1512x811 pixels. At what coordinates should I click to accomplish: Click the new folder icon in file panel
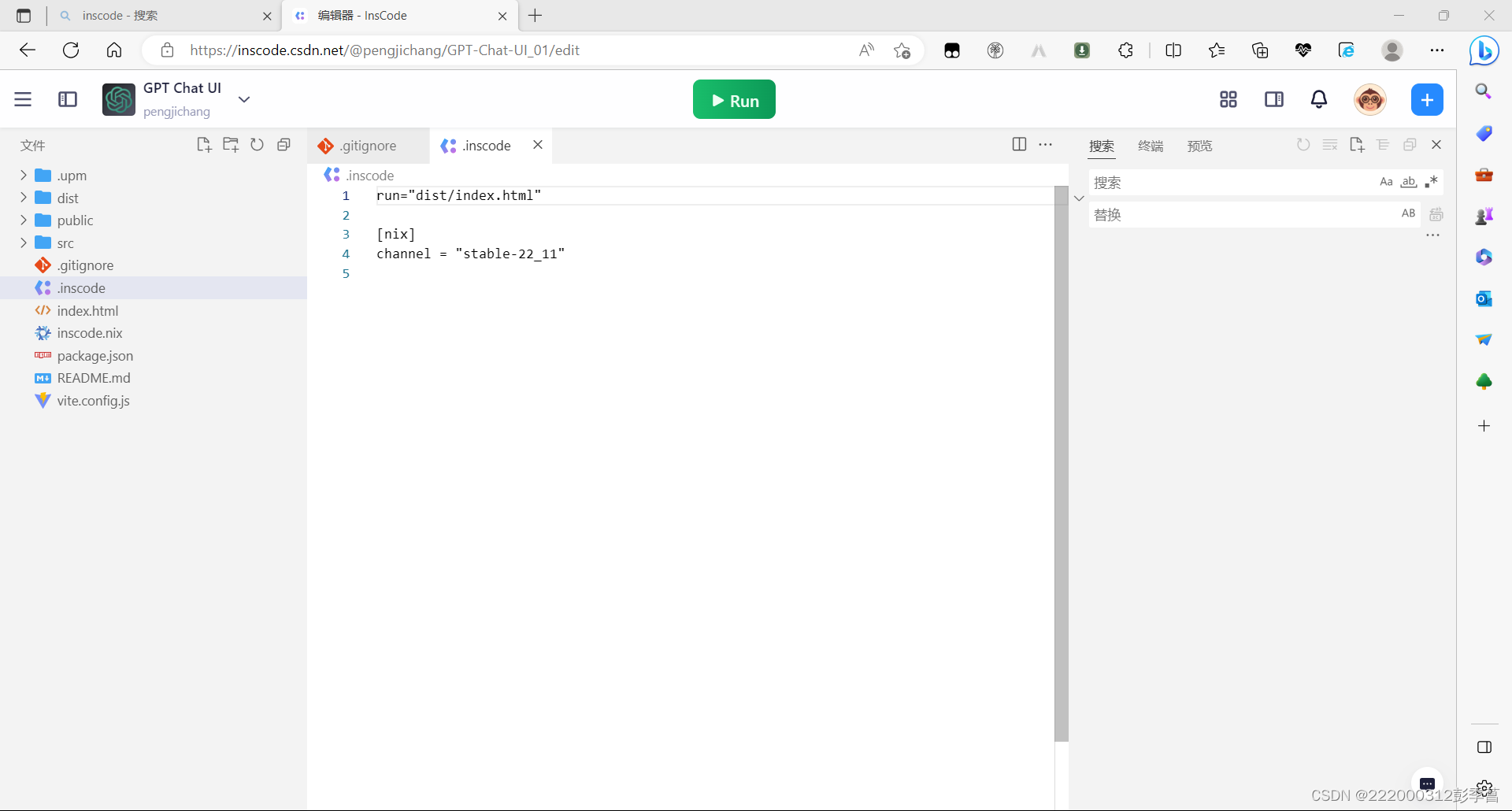pyautogui.click(x=231, y=145)
